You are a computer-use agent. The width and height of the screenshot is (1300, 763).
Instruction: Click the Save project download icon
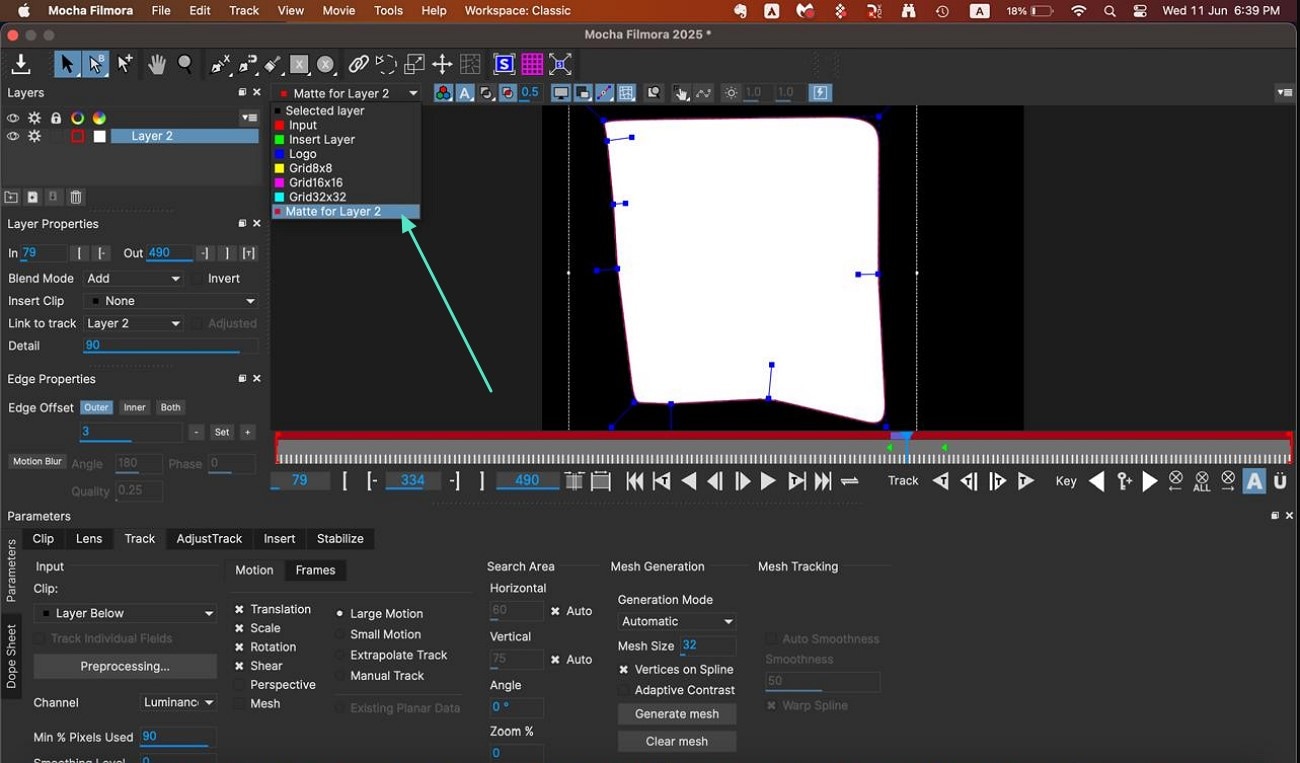point(20,64)
